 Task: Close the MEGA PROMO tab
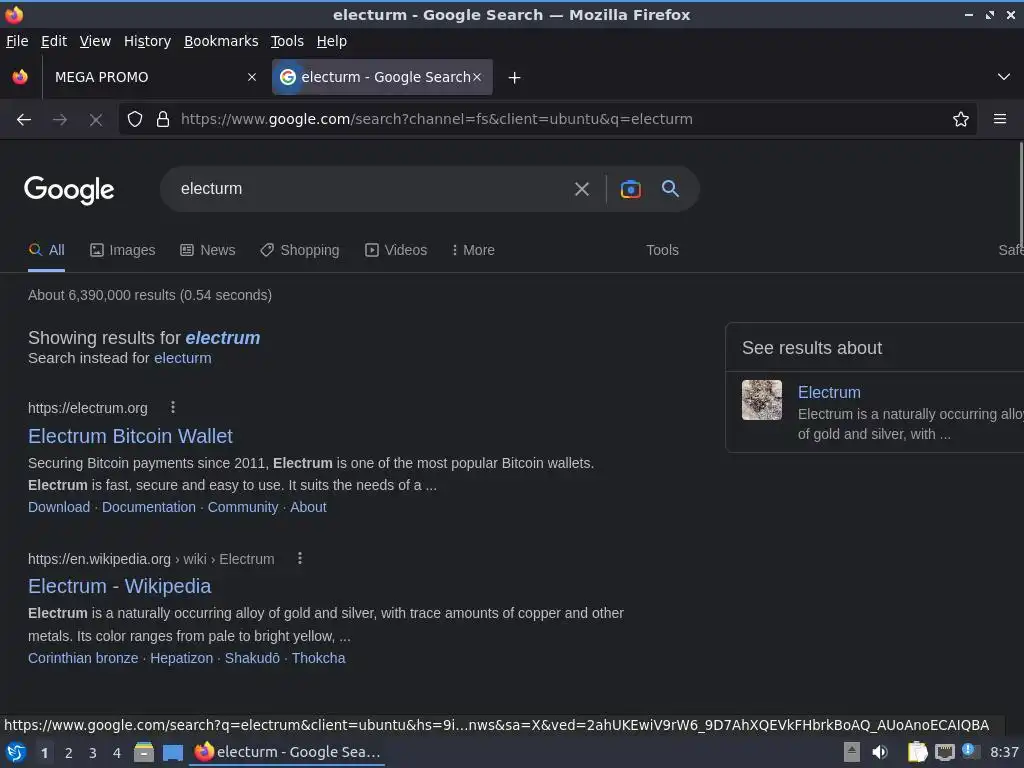click(x=252, y=77)
